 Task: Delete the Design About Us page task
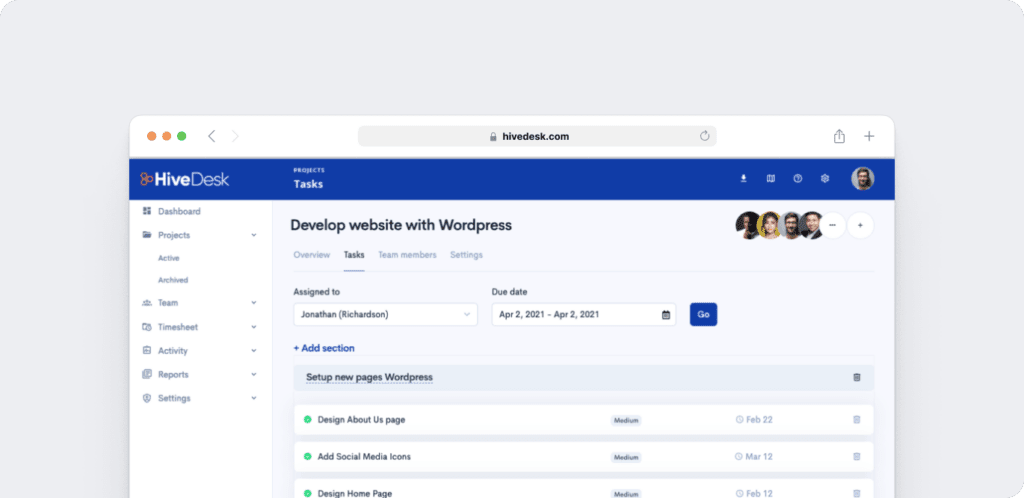click(x=856, y=420)
